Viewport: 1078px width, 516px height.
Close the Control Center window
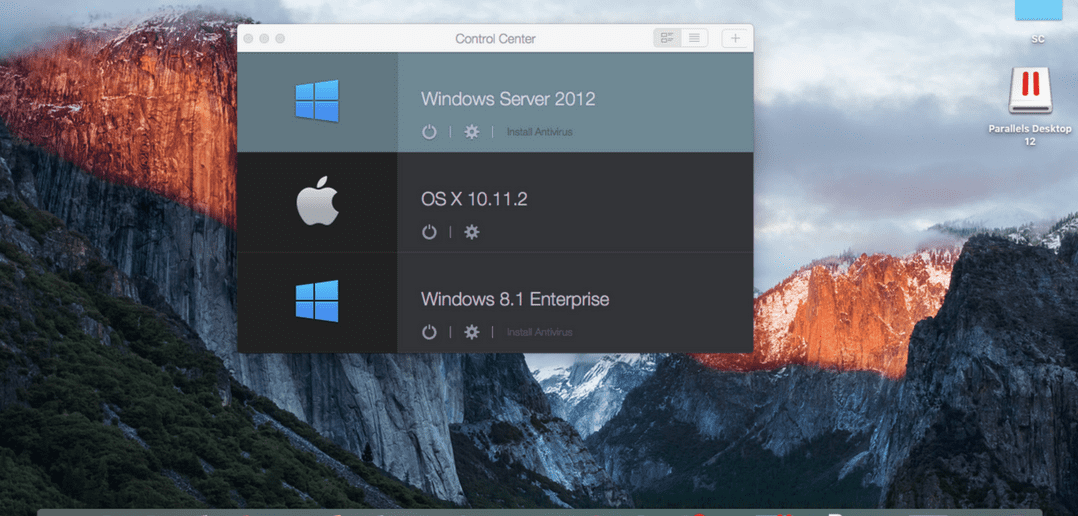(248, 38)
